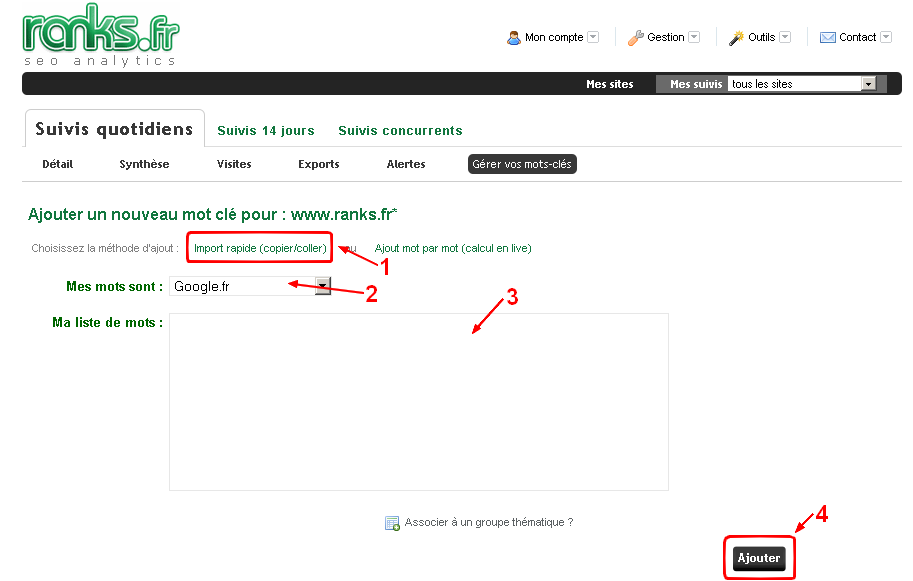Click into the Ma liste de mots textarea
The width and height of the screenshot is (913, 581).
419,402
